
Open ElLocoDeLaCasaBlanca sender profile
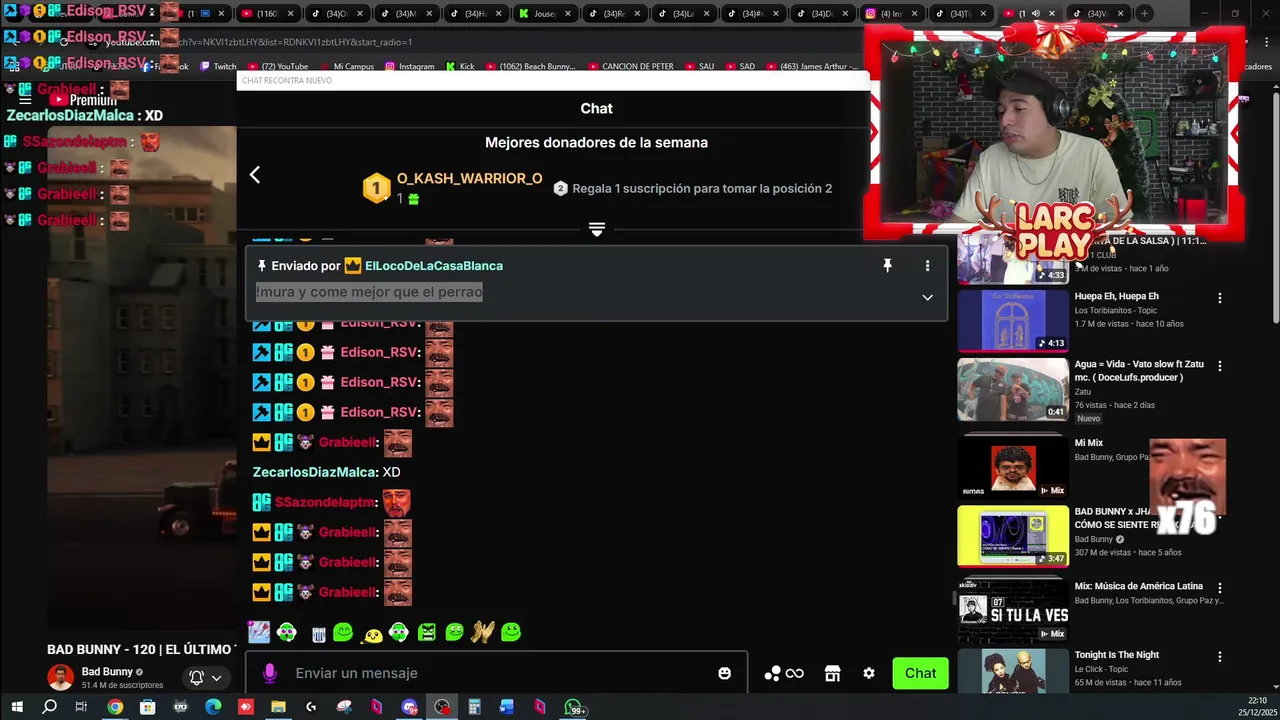coord(434,266)
